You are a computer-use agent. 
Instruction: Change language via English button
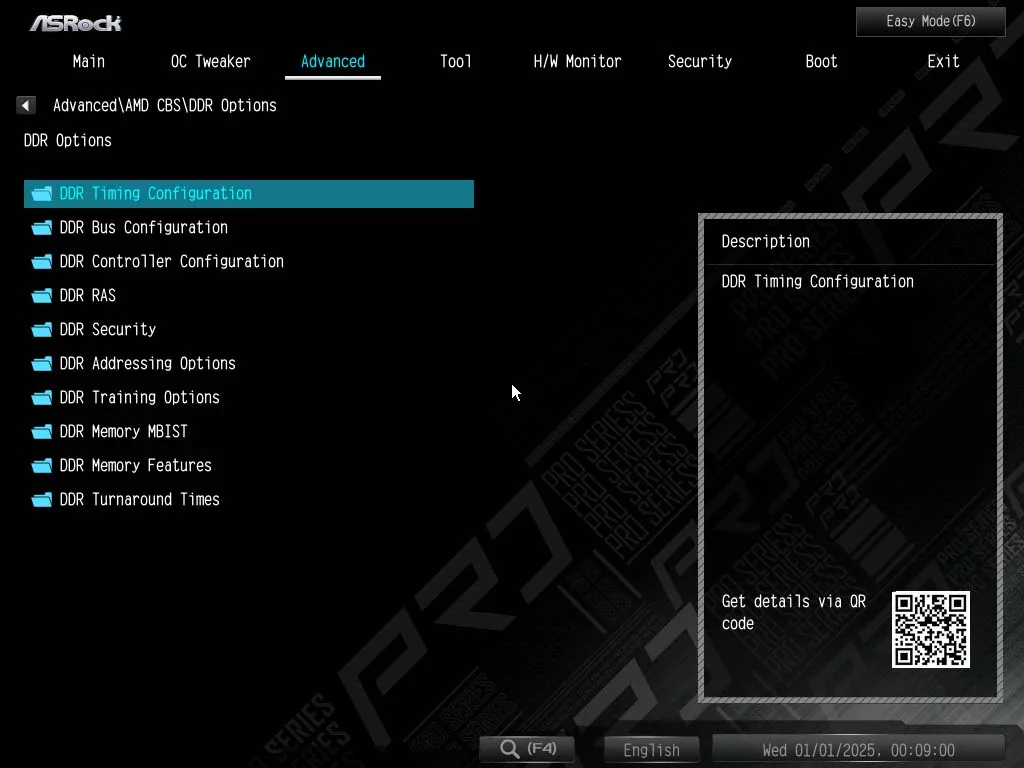[651, 750]
